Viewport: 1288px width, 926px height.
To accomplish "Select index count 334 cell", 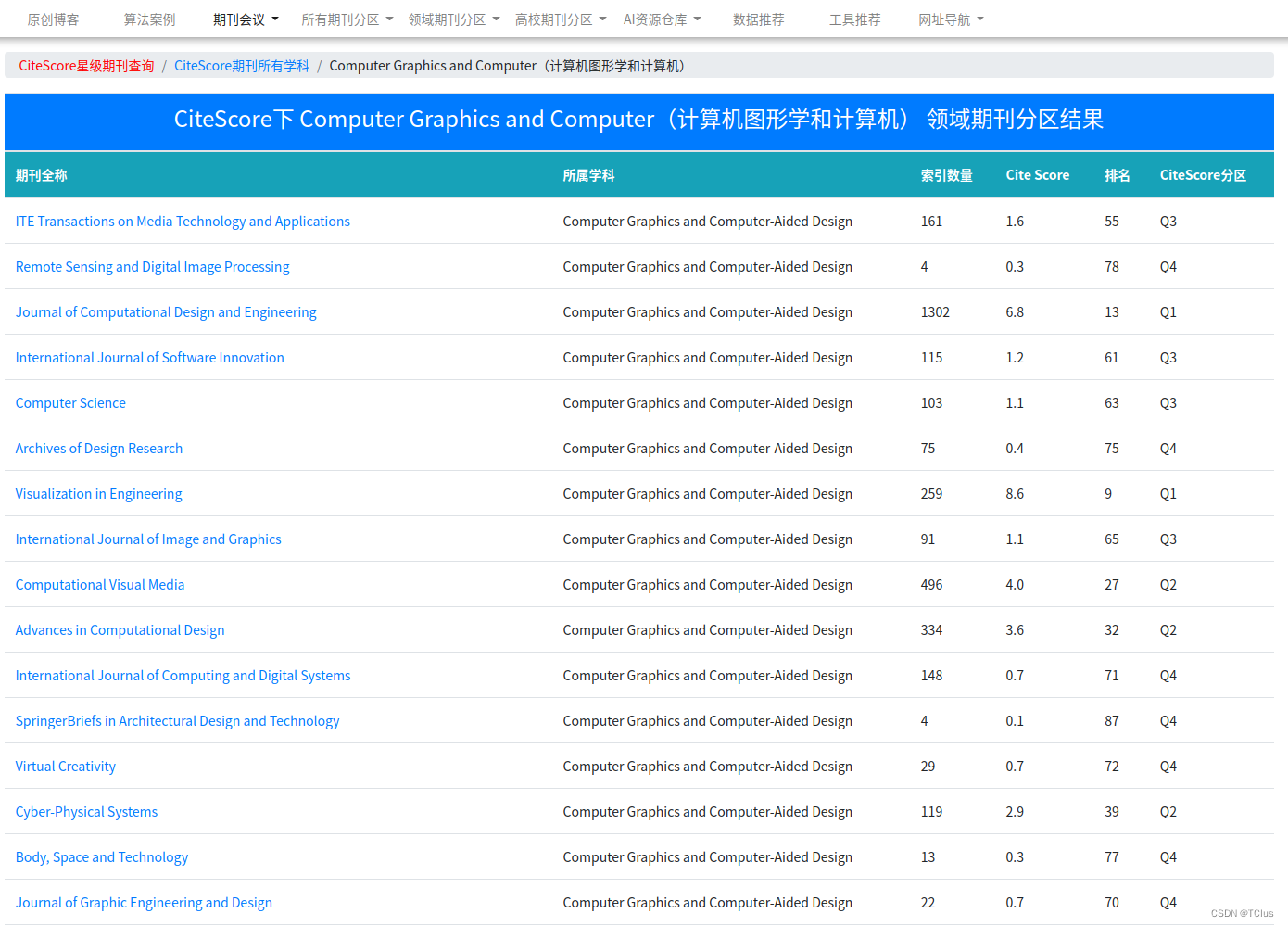I will coord(931,630).
